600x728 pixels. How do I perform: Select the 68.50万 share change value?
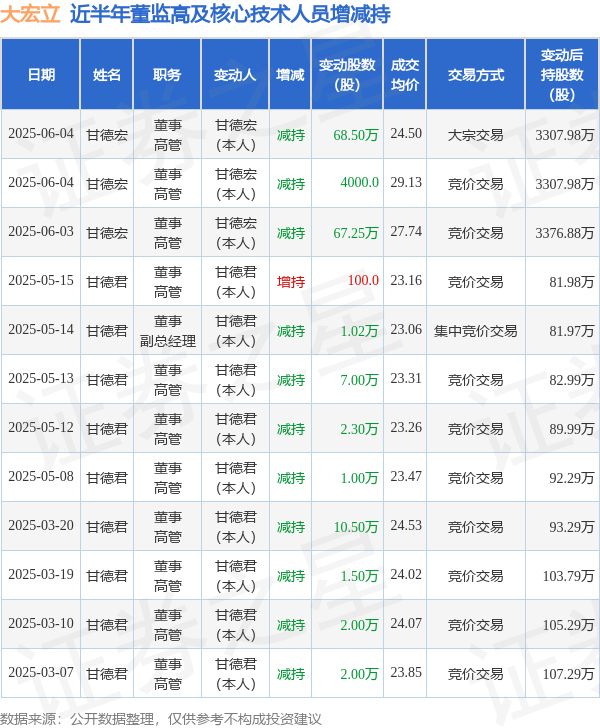click(356, 135)
